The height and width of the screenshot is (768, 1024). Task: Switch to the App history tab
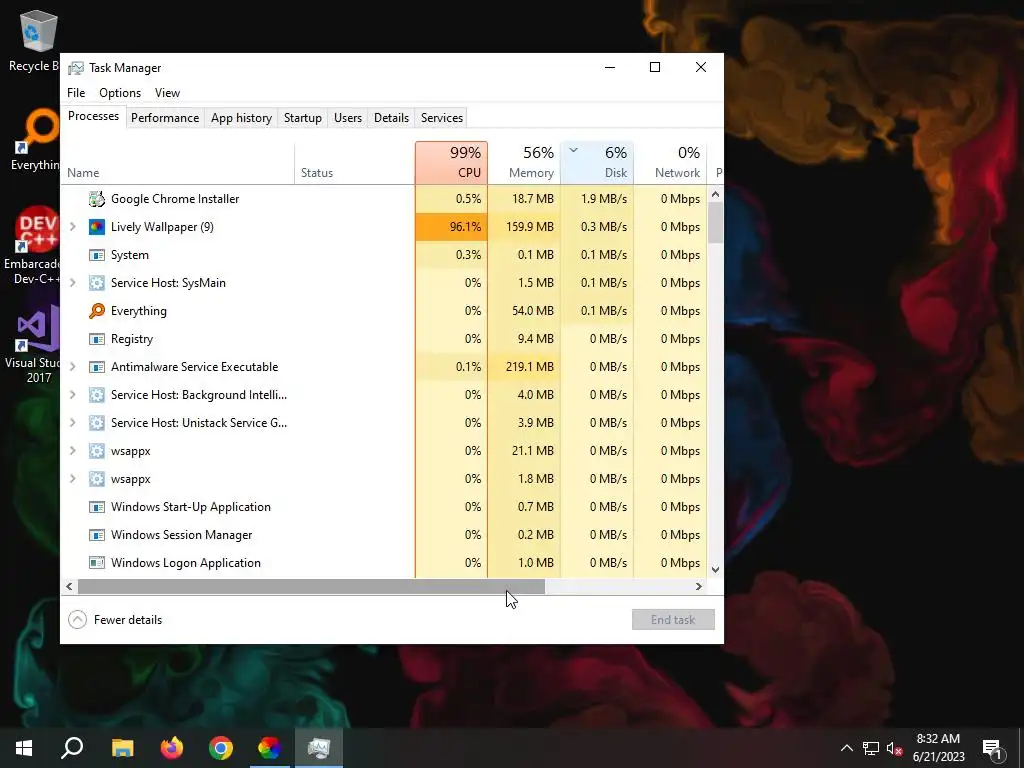coord(241,118)
